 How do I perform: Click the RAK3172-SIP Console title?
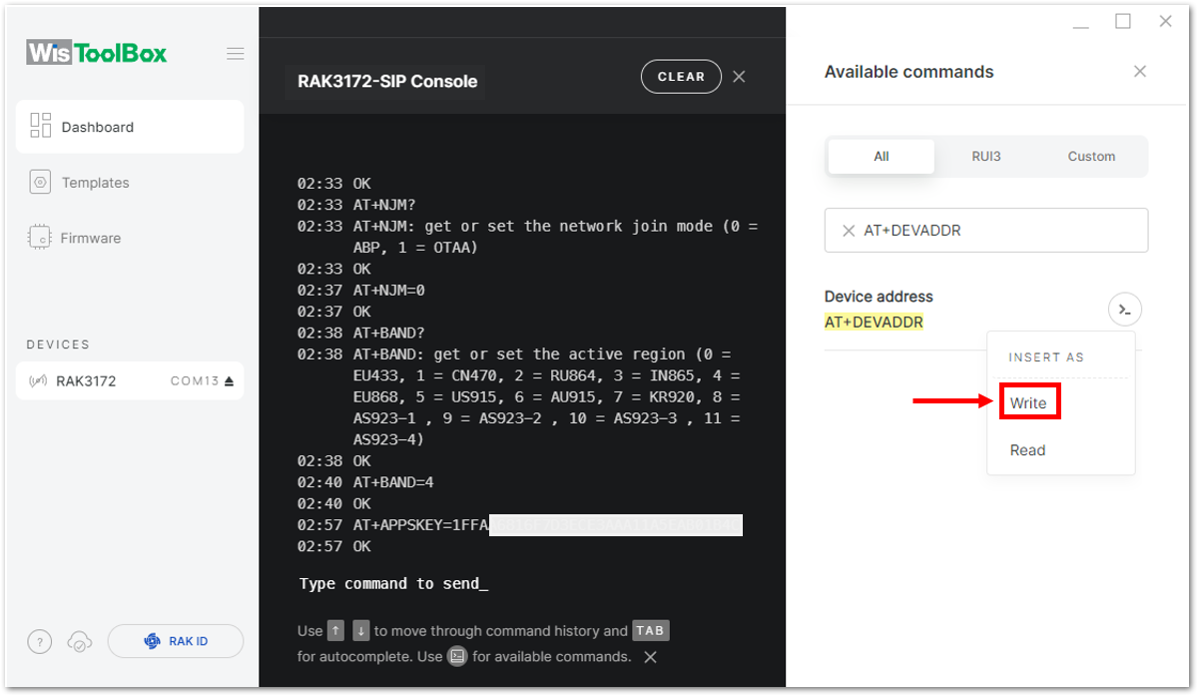tap(387, 81)
